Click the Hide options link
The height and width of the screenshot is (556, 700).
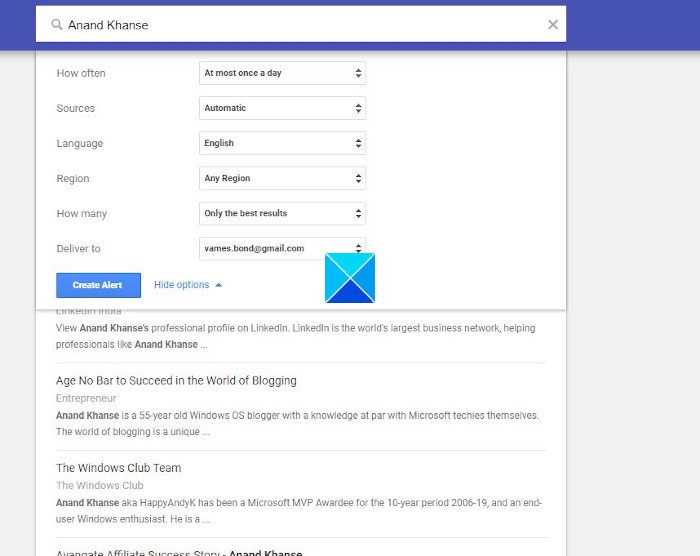point(181,285)
